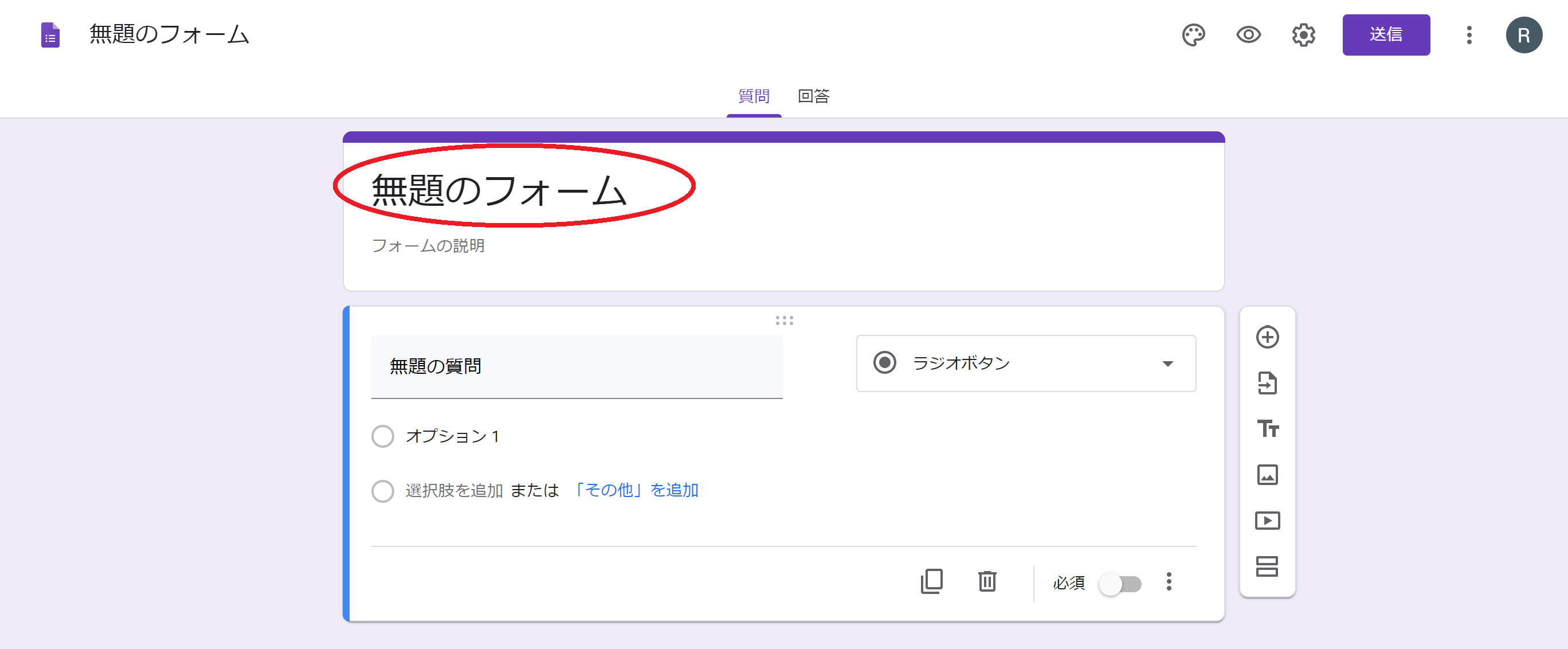Viewport: 1568px width, 649px height.
Task: Edit the 無題の質問 question title field
Action: [577, 366]
